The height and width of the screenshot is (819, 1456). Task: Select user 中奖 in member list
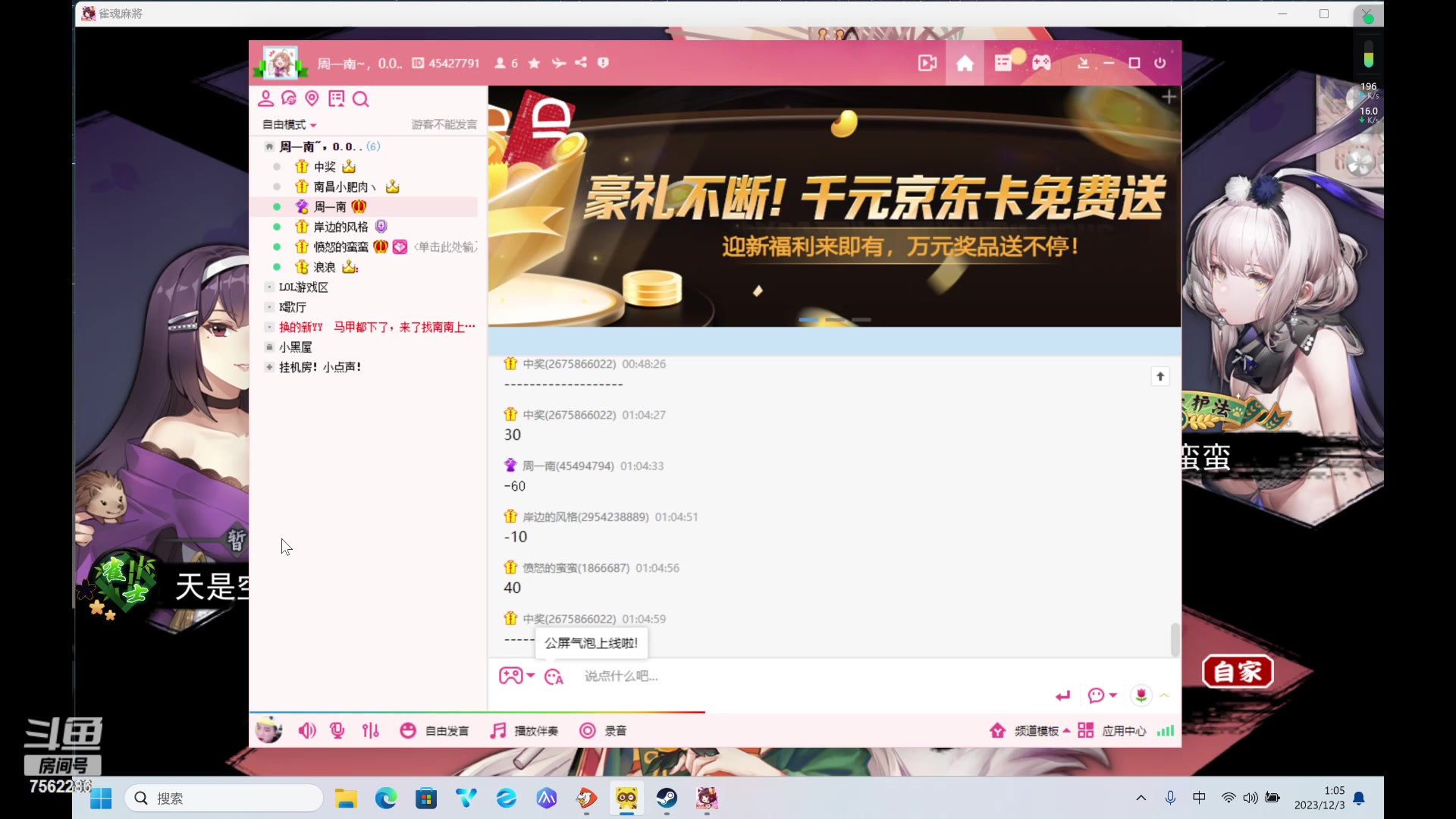(x=325, y=167)
